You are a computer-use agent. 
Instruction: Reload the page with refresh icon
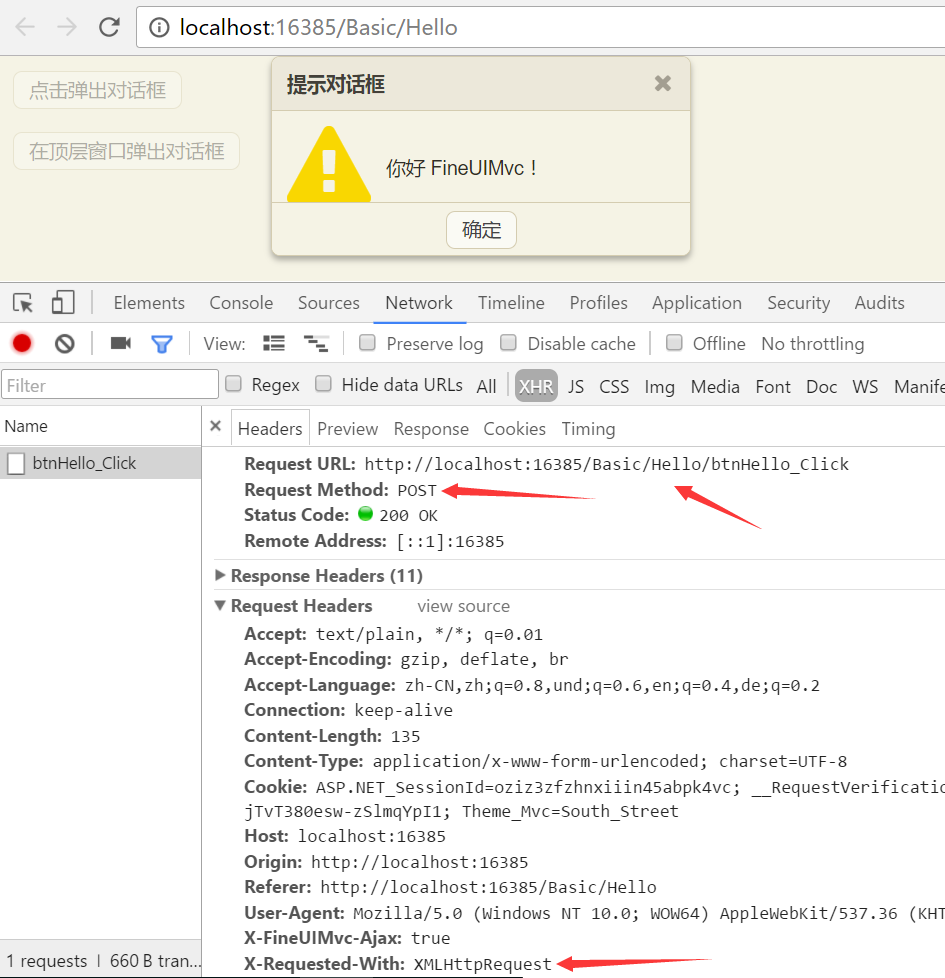click(x=109, y=27)
